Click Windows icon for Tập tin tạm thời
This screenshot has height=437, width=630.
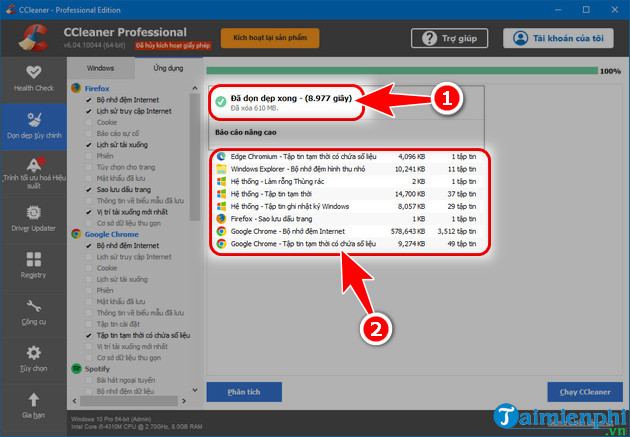[x=221, y=194]
